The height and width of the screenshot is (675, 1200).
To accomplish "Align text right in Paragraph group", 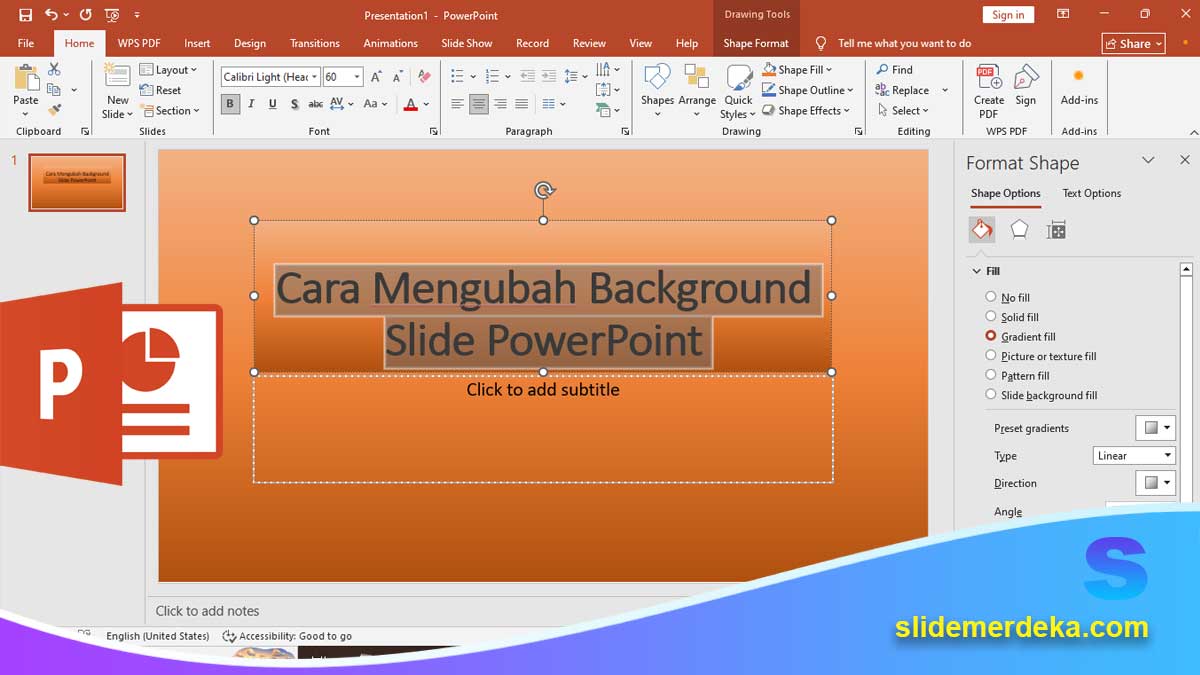I will [x=500, y=104].
